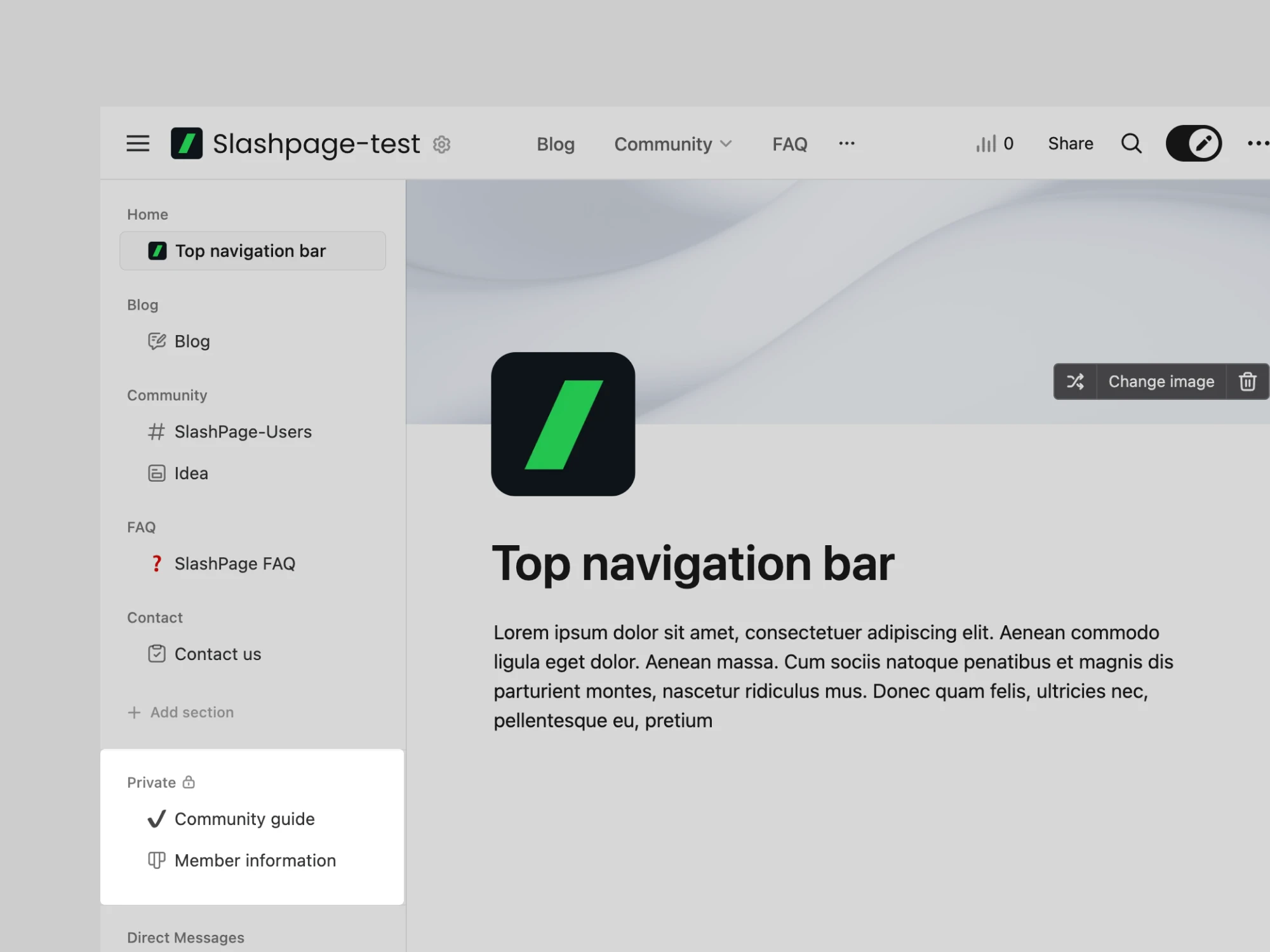Screen dimensions: 1270x952
Task: Open the Idea page
Action: 191,473
